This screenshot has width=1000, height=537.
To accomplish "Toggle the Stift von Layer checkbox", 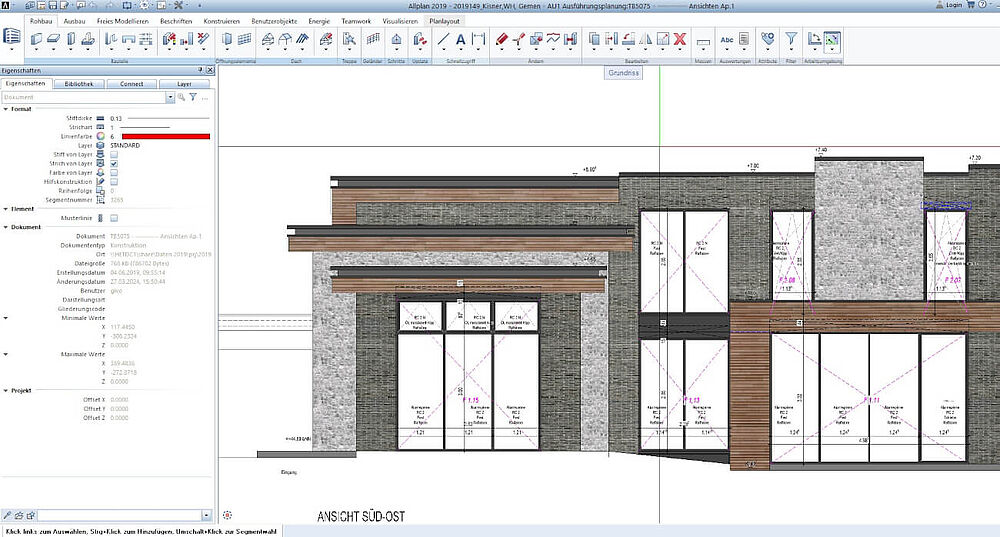I will pos(114,154).
